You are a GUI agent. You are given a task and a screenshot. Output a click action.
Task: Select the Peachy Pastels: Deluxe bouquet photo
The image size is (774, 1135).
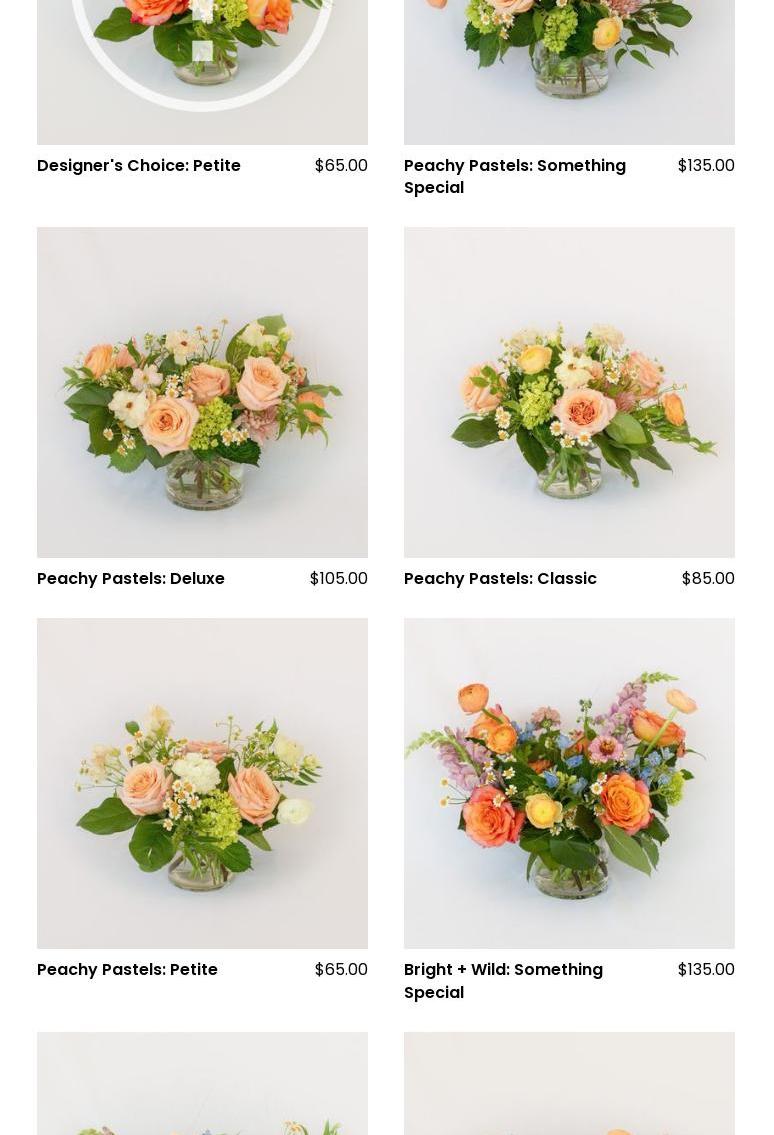(202, 392)
